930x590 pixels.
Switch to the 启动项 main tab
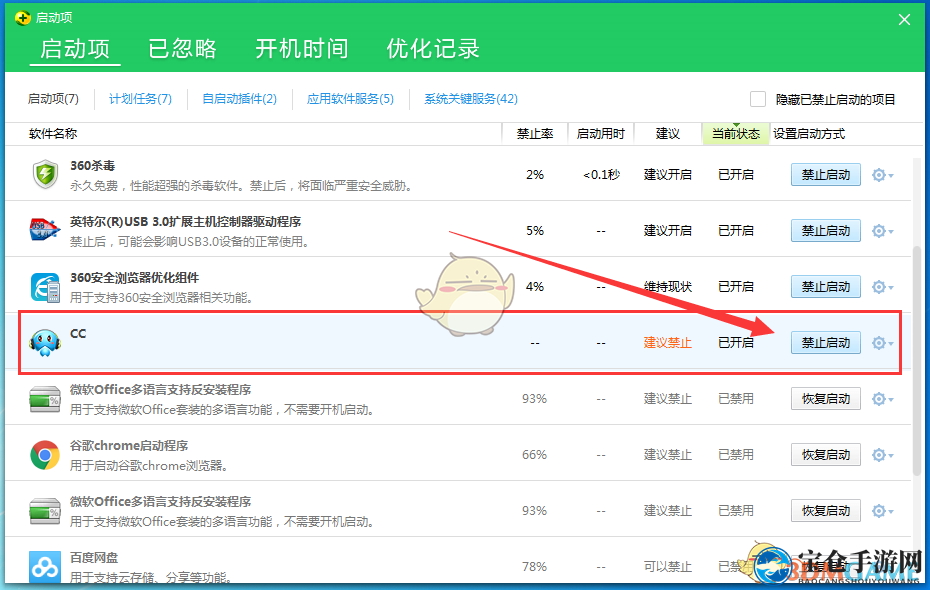[x=75, y=49]
